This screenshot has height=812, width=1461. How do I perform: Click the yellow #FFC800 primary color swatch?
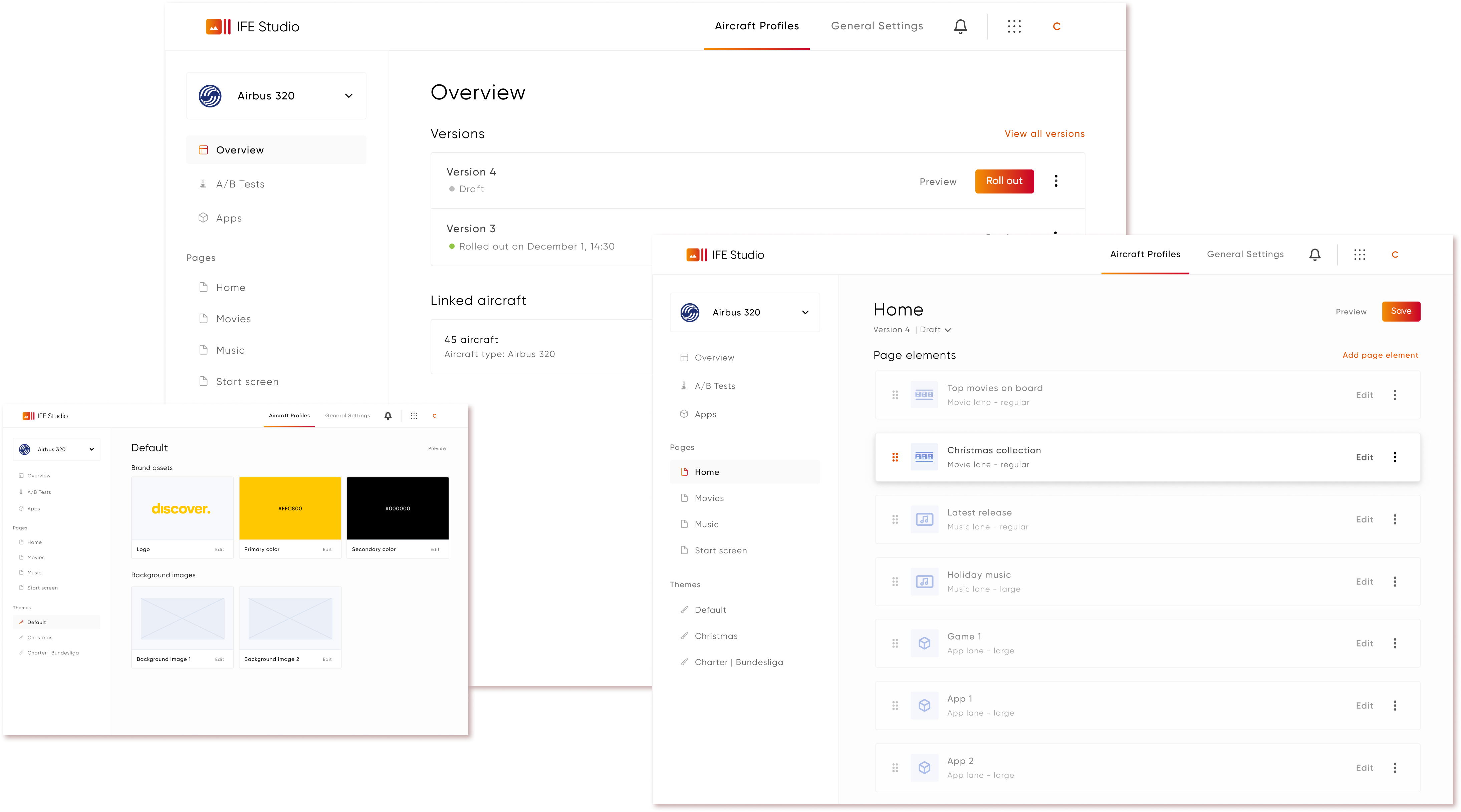pos(290,508)
